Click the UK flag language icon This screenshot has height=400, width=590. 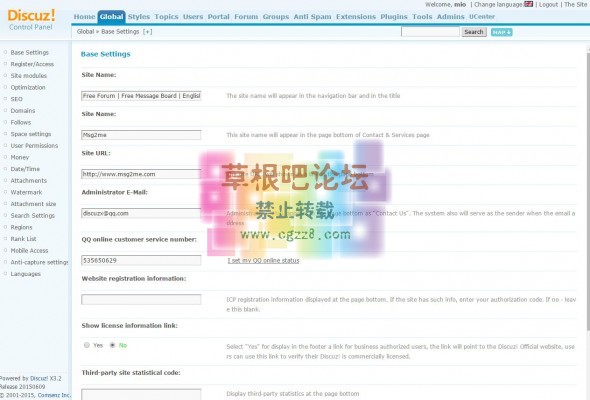click(x=529, y=4)
